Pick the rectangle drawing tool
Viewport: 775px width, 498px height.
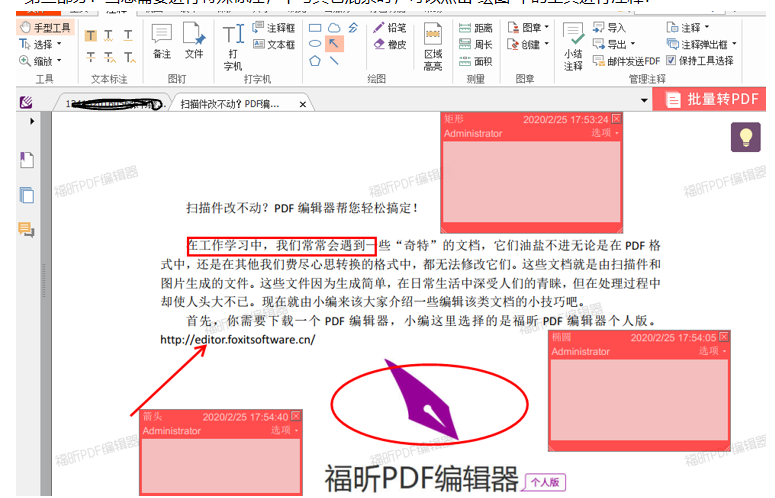(x=315, y=28)
